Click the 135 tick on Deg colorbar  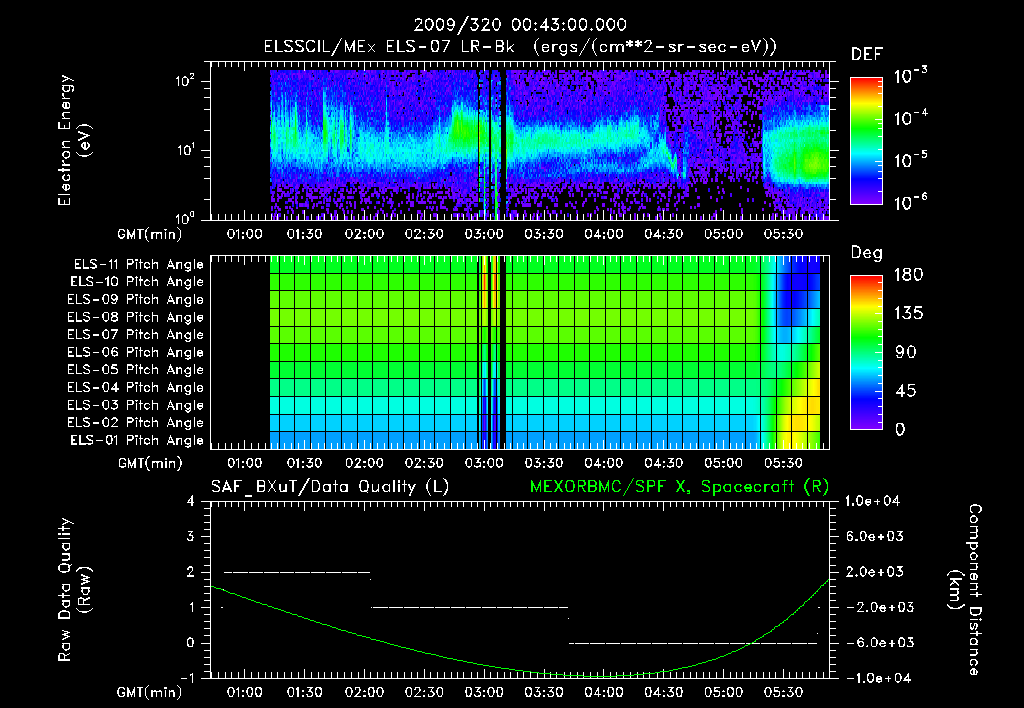[908, 314]
